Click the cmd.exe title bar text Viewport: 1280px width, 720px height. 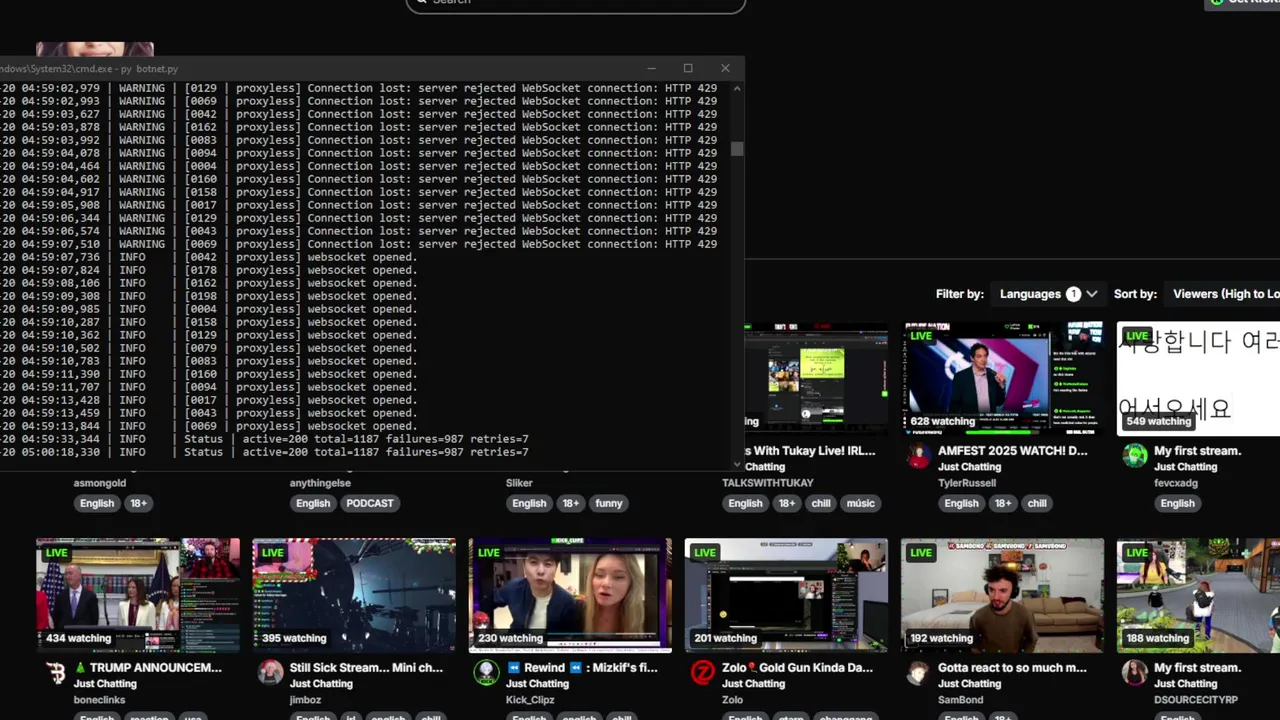(89, 69)
